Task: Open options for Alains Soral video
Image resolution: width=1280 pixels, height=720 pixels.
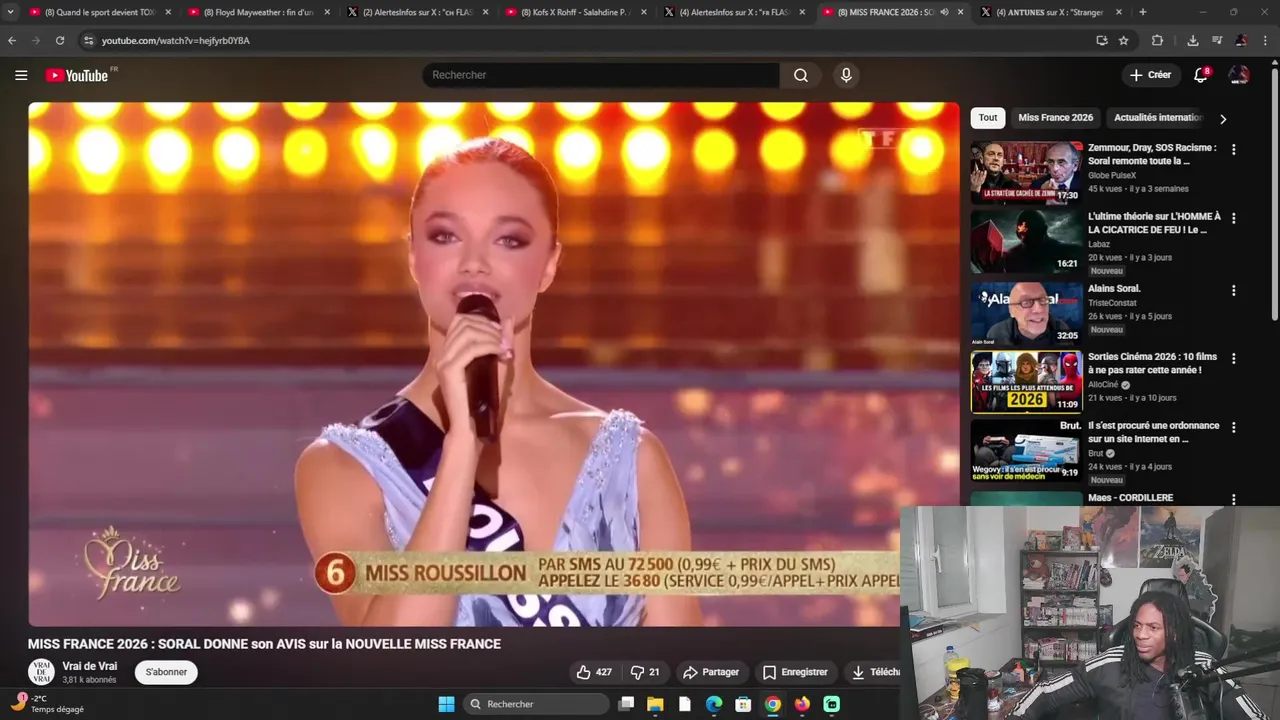Action: [x=1233, y=290]
